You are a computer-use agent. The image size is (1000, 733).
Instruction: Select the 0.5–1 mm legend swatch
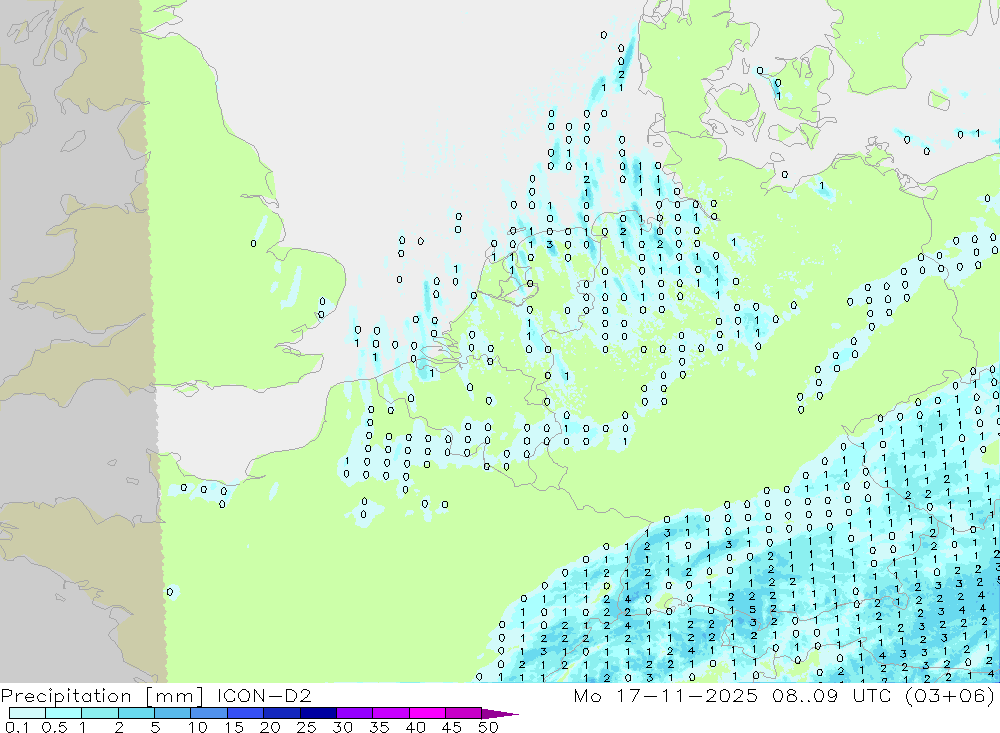coord(63,713)
